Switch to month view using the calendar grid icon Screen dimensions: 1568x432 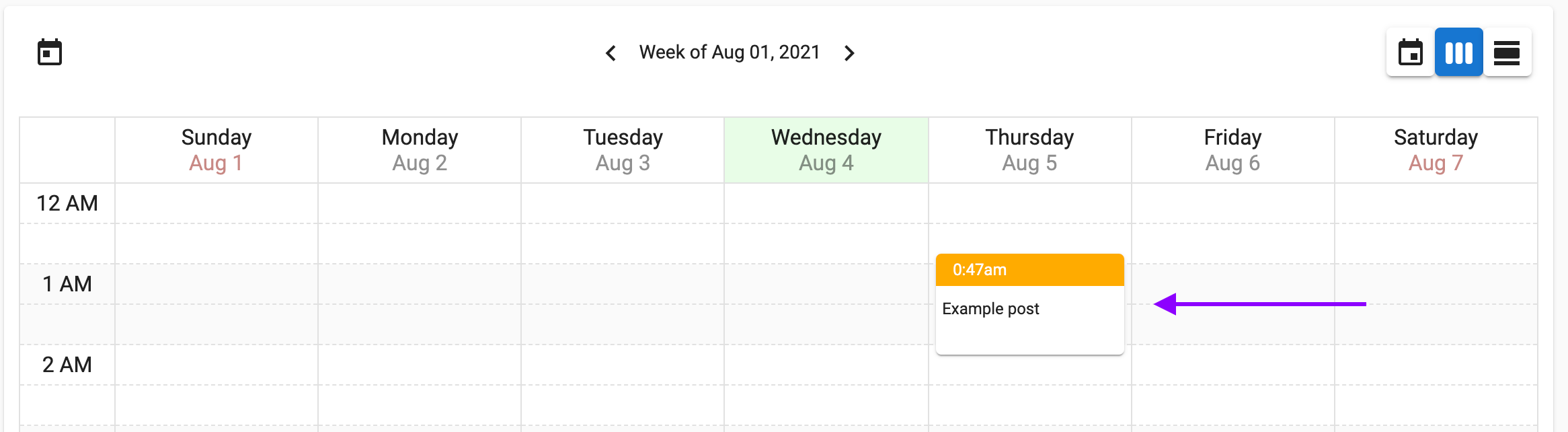pos(1410,52)
